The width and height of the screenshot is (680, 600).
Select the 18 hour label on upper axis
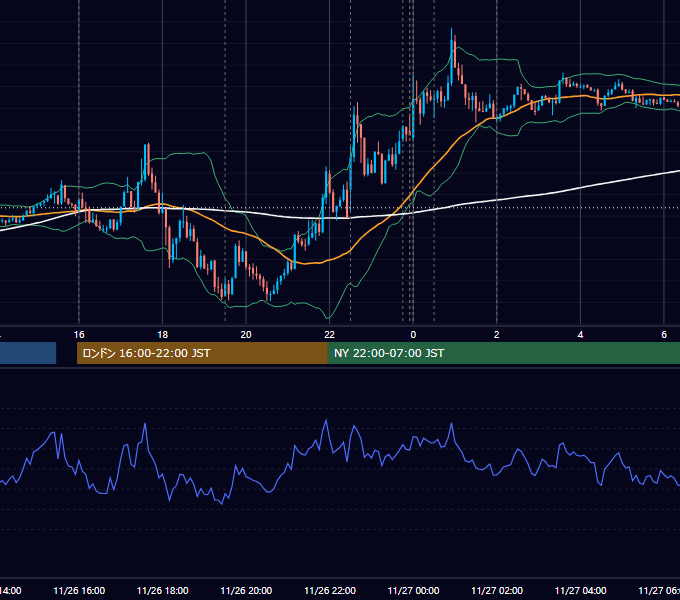pos(163,335)
